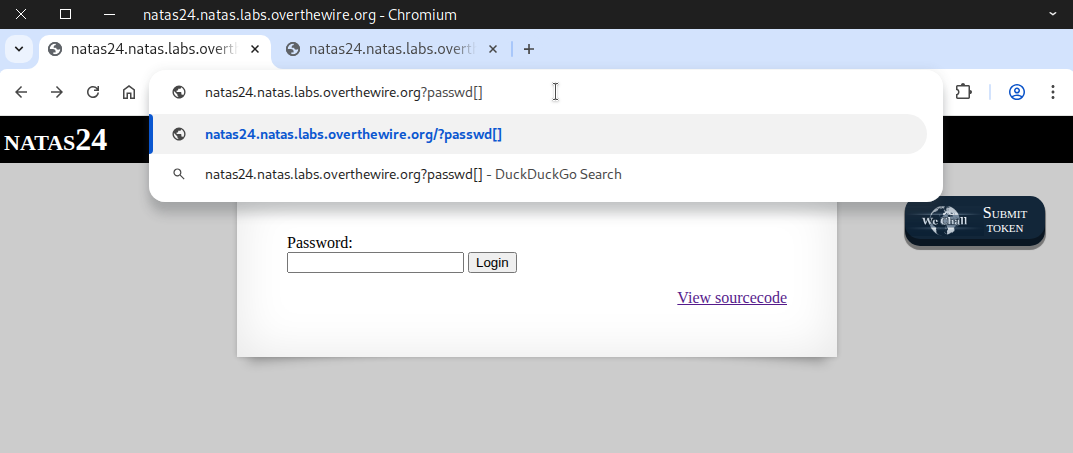The image size is (1073, 453).
Task: Select the /?passwd[] URL suggestion
Action: 353,135
